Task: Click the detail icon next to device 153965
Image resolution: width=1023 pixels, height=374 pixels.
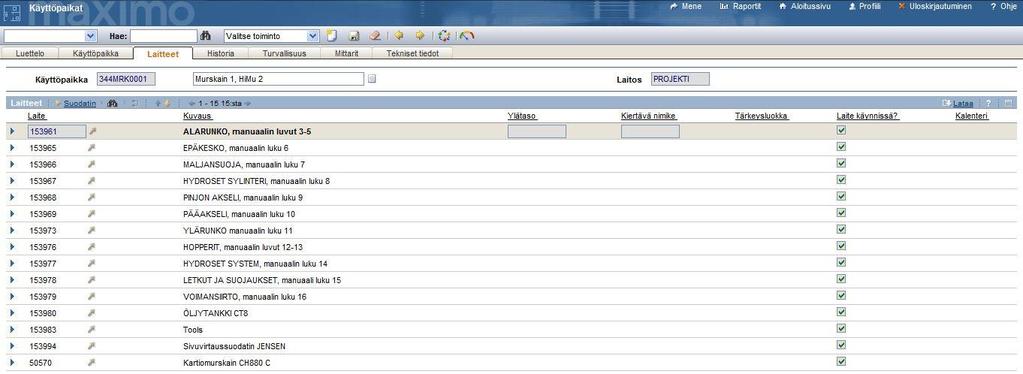Action: pyautogui.click(x=92, y=148)
